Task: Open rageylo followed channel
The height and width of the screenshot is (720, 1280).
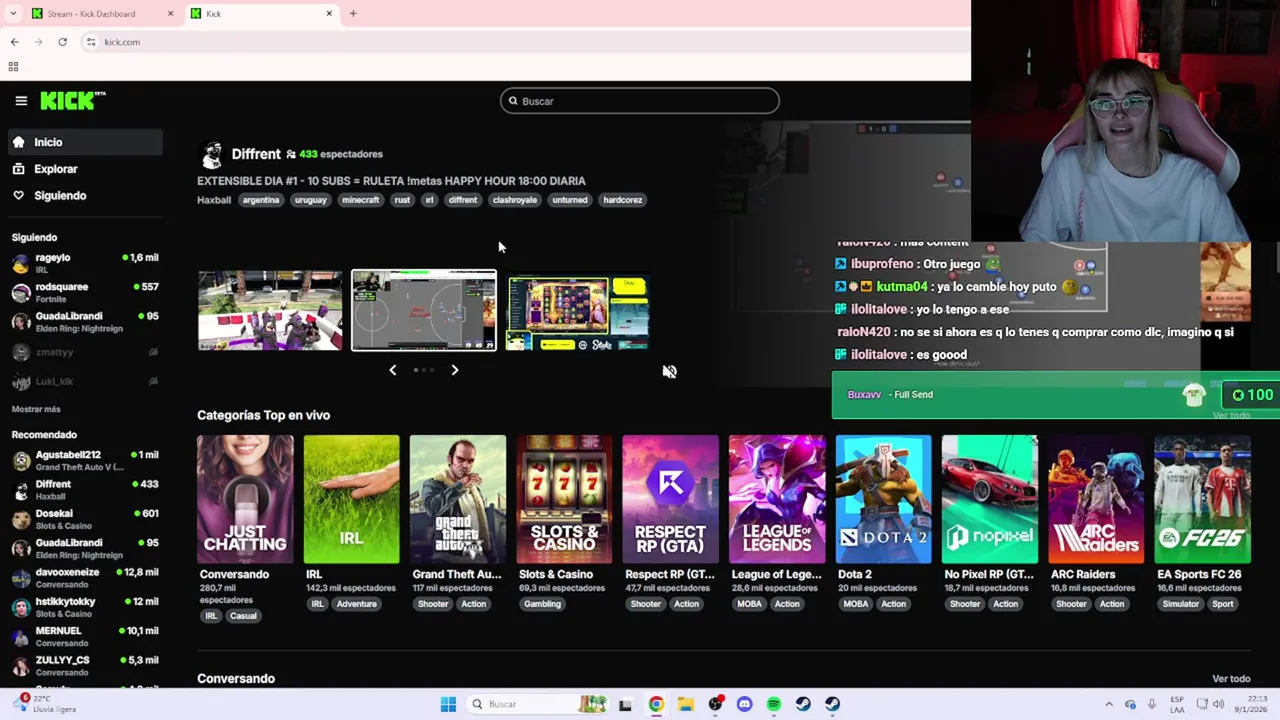Action: (85, 263)
